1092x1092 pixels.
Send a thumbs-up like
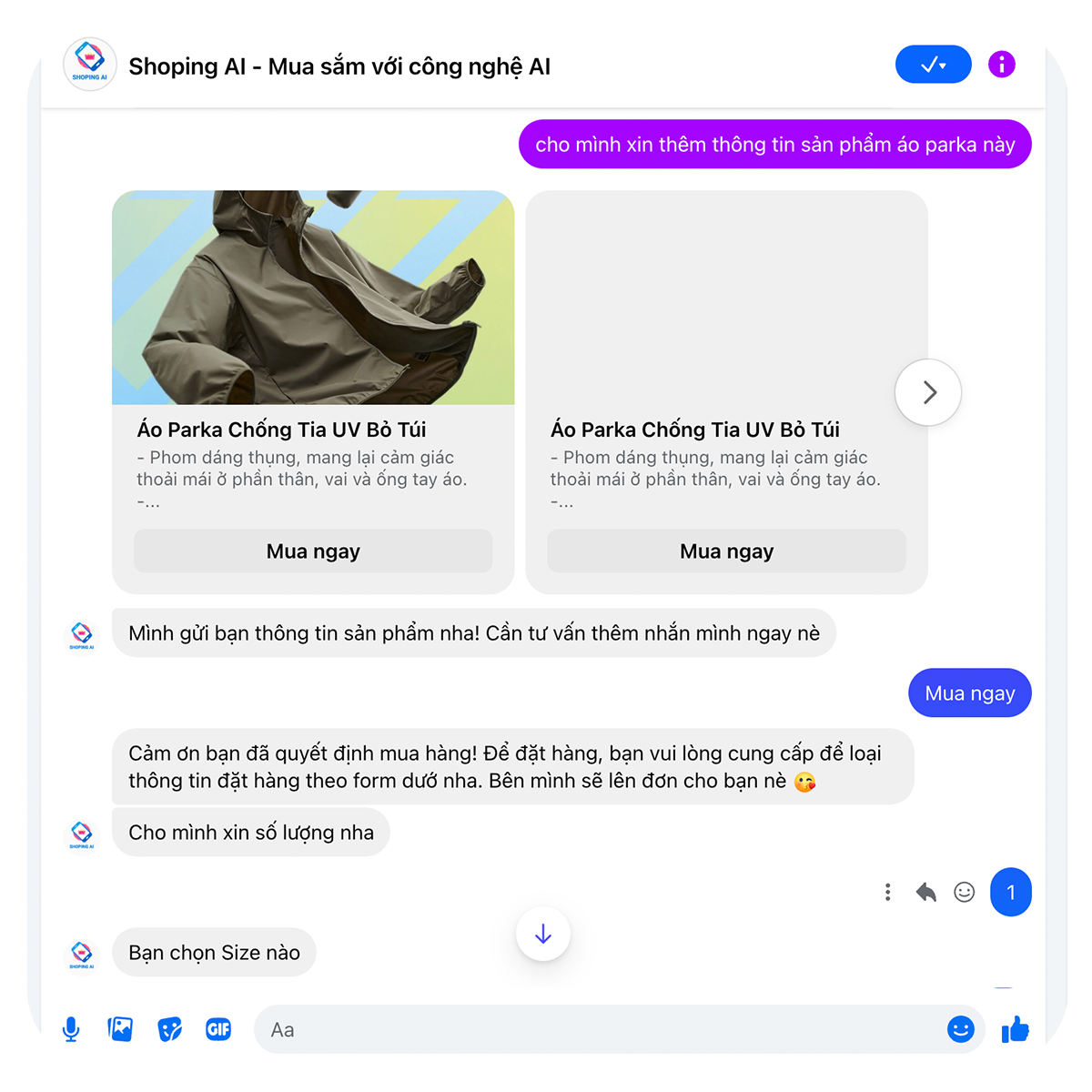pos(1015,1029)
